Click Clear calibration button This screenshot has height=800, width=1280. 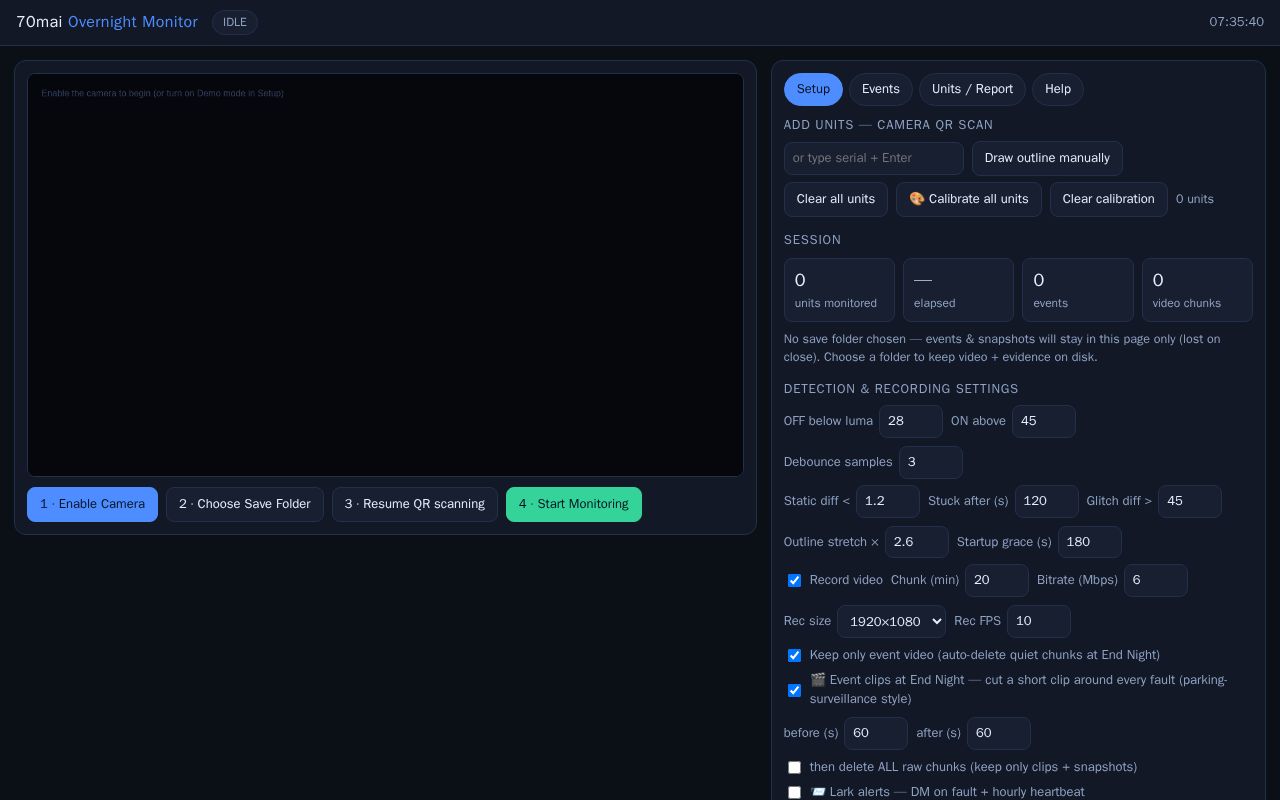click(x=1109, y=199)
